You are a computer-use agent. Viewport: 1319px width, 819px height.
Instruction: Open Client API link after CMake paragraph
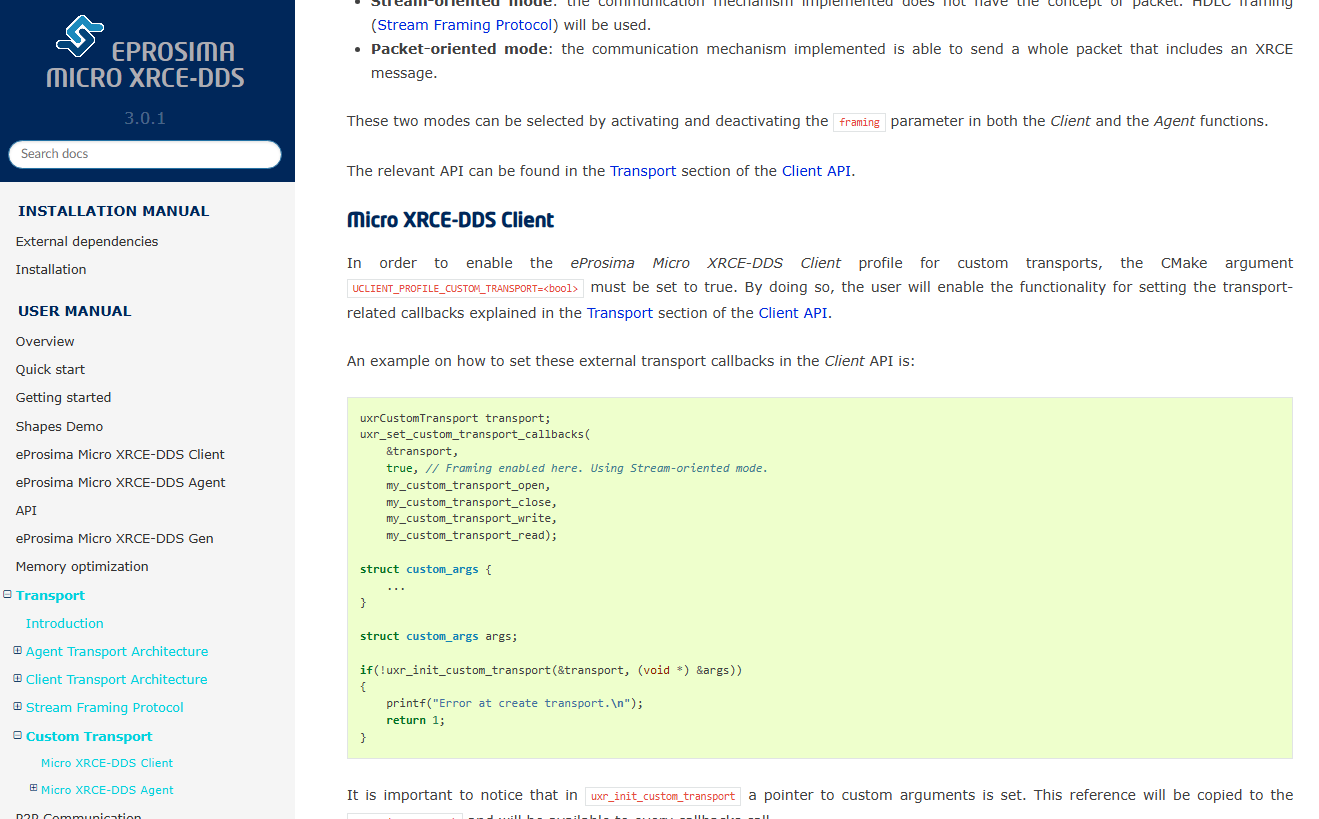coord(792,313)
